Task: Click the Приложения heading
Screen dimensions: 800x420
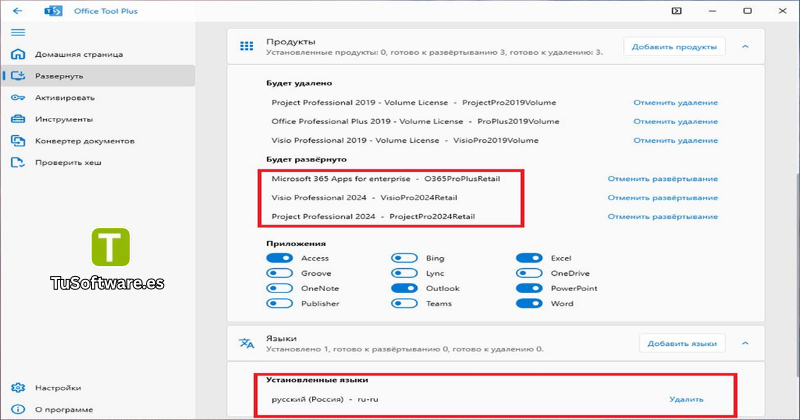Action: coord(296,243)
